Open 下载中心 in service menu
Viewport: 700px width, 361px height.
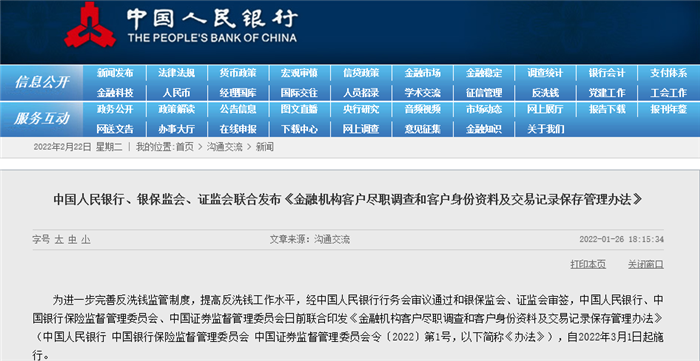[x=299, y=129]
